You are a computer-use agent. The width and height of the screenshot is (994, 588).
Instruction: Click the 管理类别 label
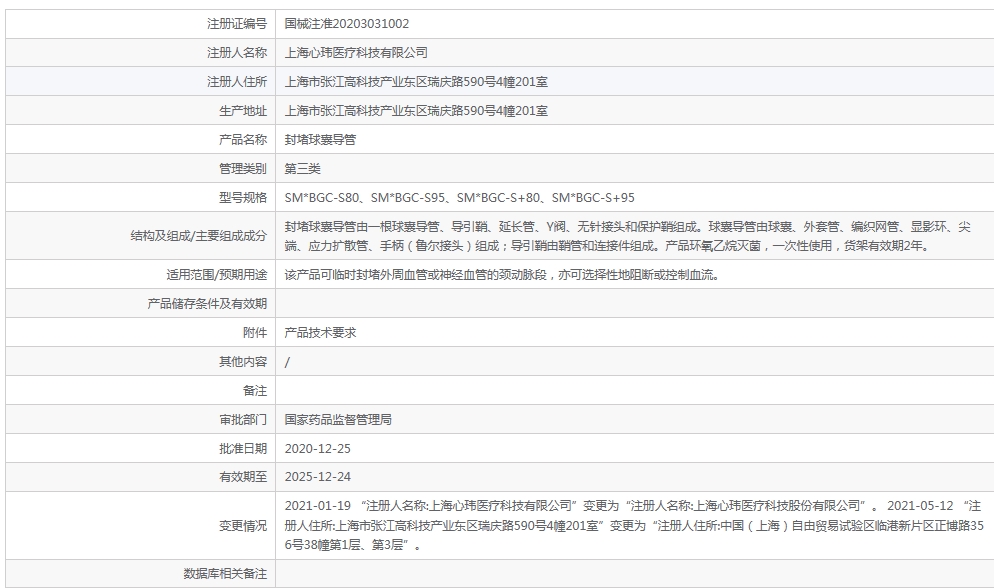[243, 169]
